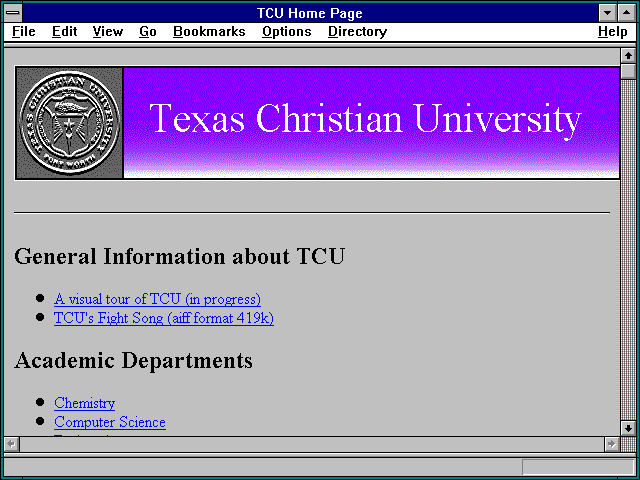This screenshot has height=480, width=640.
Task: Click the TCU Home Page title bar
Action: tap(310, 13)
